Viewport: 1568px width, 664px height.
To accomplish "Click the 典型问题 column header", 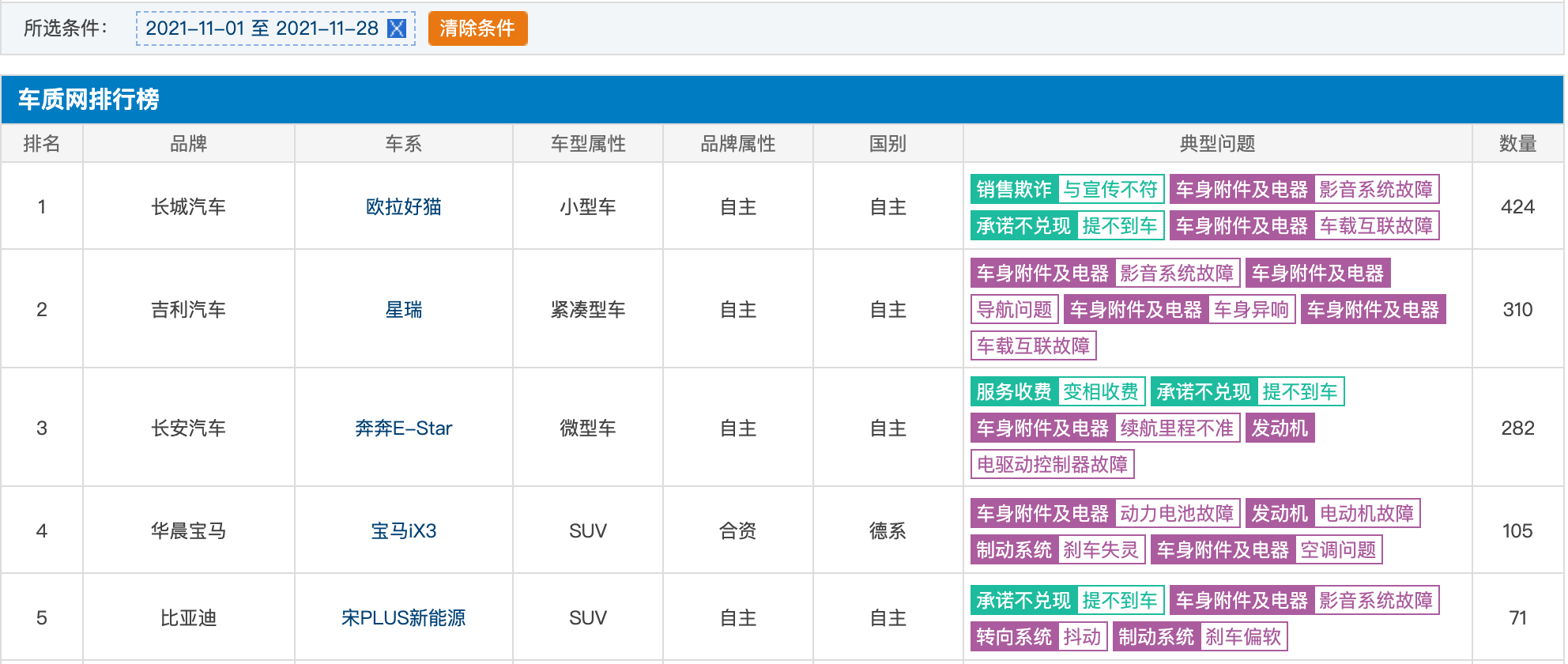I will pyautogui.click(x=1217, y=144).
